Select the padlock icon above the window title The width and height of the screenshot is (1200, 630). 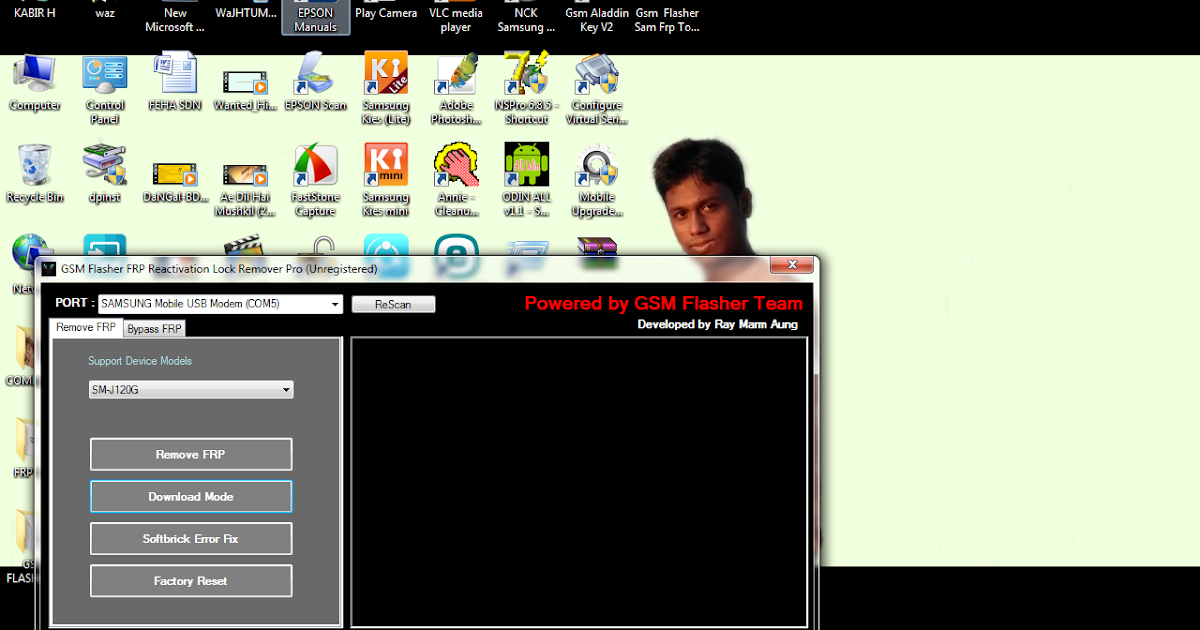click(x=322, y=246)
